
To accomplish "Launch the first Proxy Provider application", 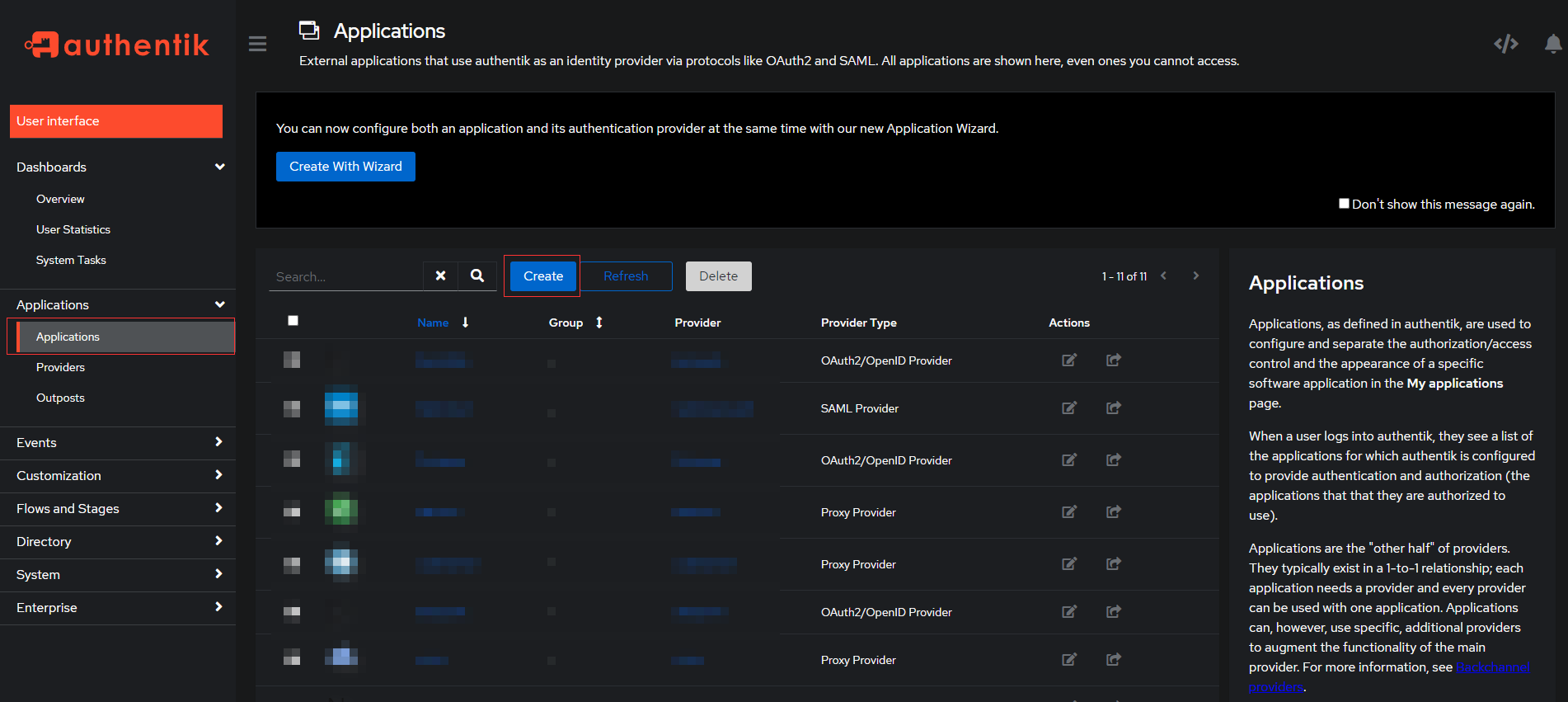I will (x=1114, y=511).
